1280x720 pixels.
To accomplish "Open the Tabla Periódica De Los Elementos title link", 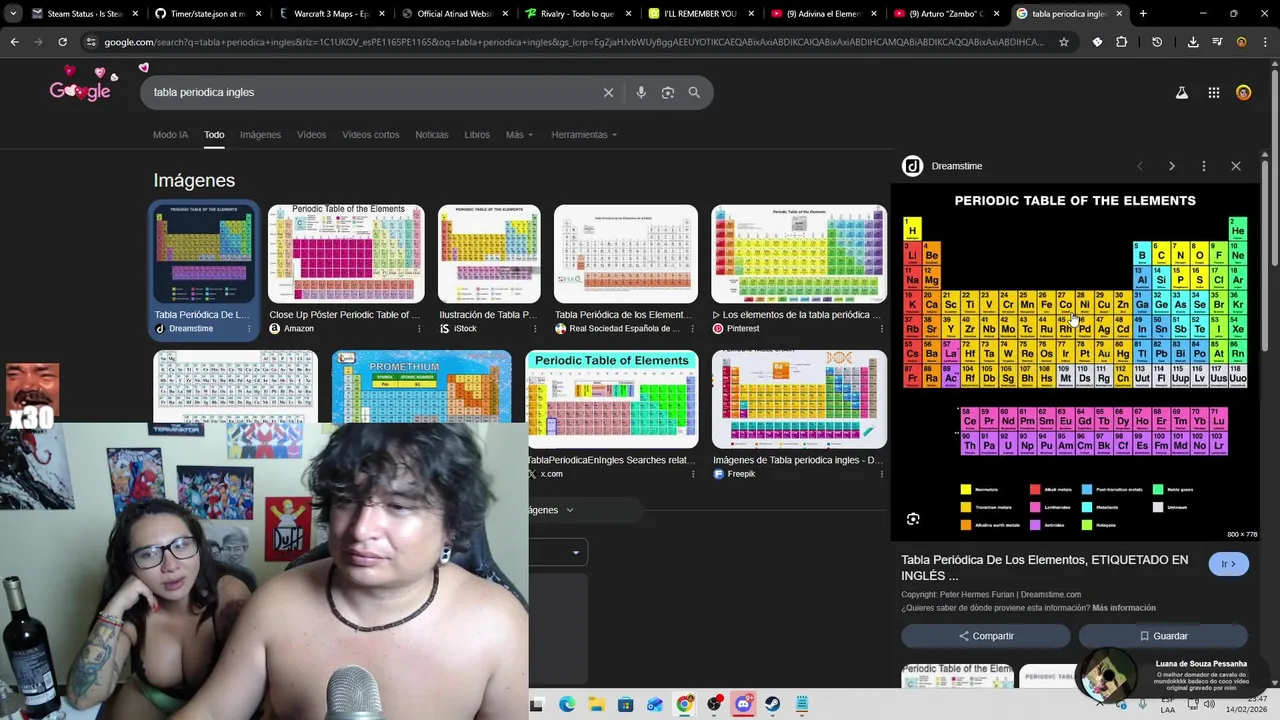I will pyautogui.click(x=1045, y=567).
